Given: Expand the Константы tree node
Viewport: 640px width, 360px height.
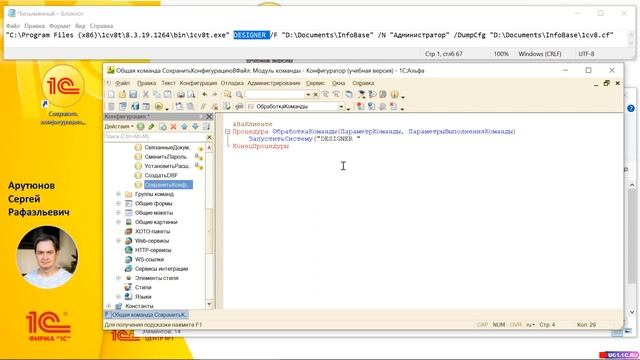Looking at the screenshot, I should coord(109,306).
